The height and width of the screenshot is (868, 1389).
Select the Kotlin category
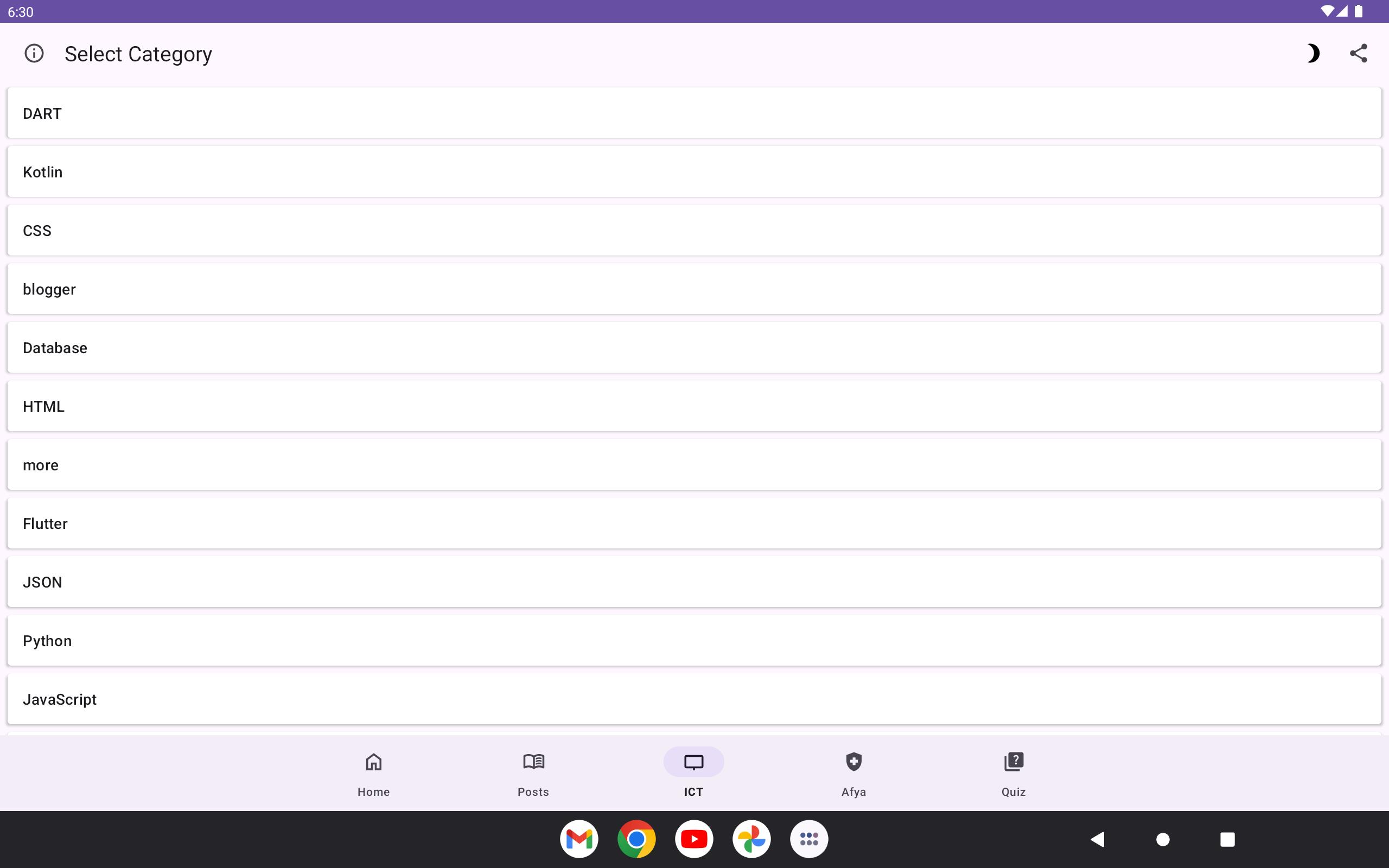(x=694, y=171)
